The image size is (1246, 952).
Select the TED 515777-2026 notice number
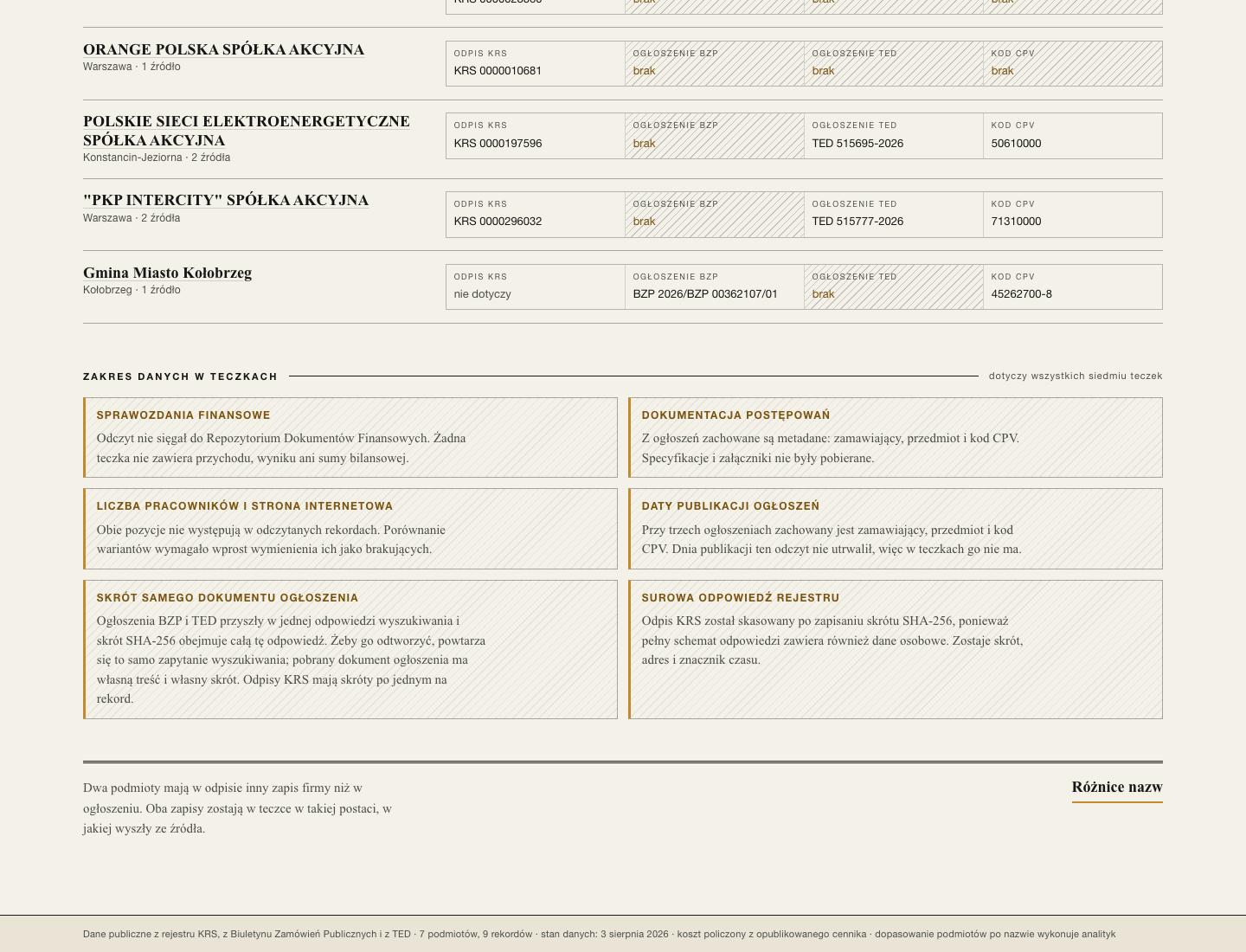857,222
